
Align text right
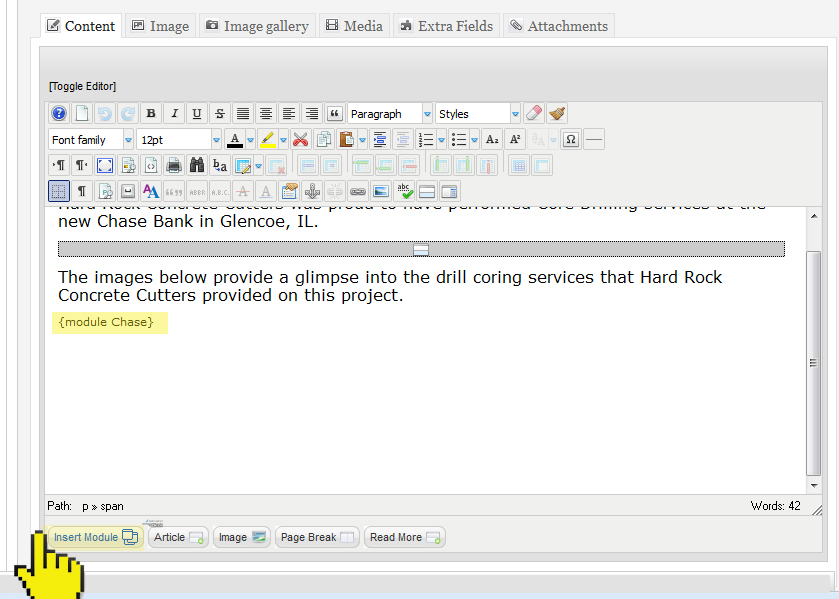tap(312, 113)
